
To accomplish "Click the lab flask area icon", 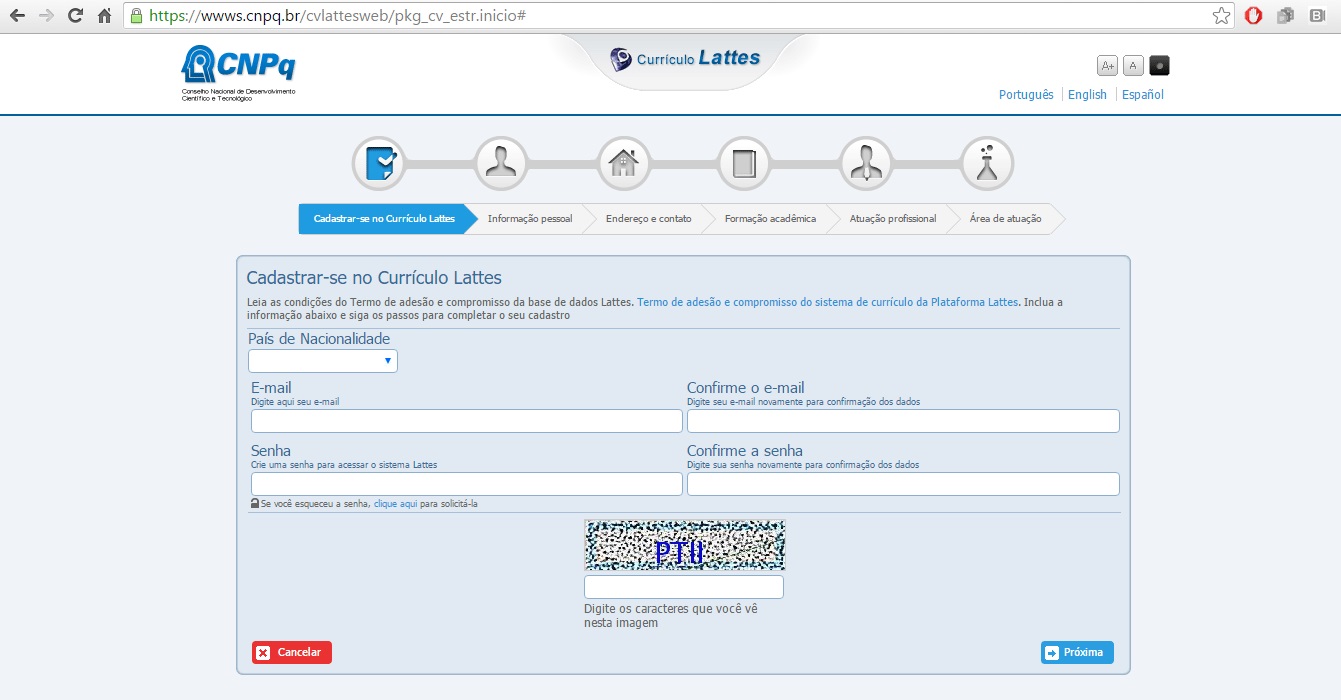I will point(988,163).
